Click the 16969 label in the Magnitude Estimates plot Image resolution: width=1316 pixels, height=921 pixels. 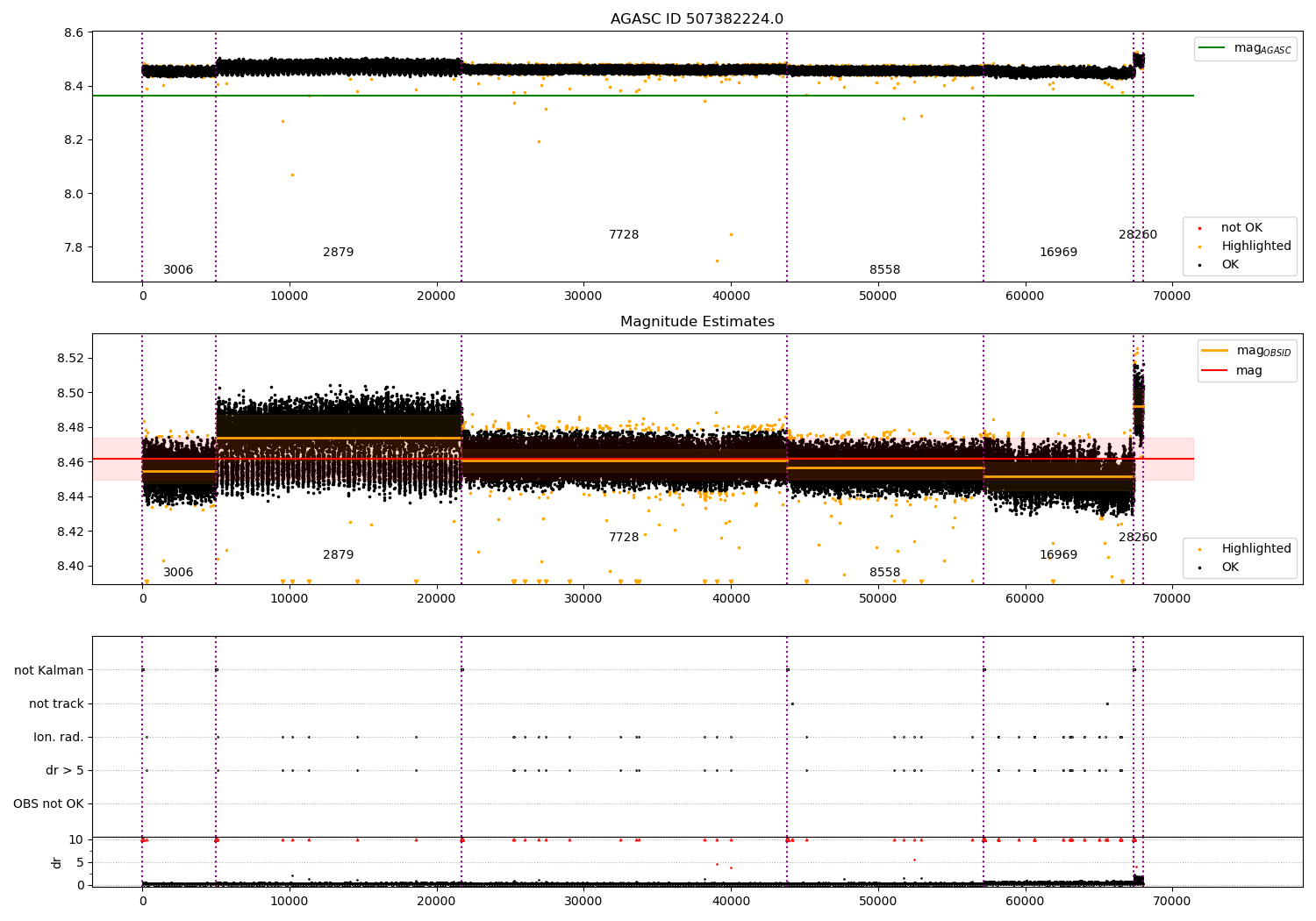1058,555
